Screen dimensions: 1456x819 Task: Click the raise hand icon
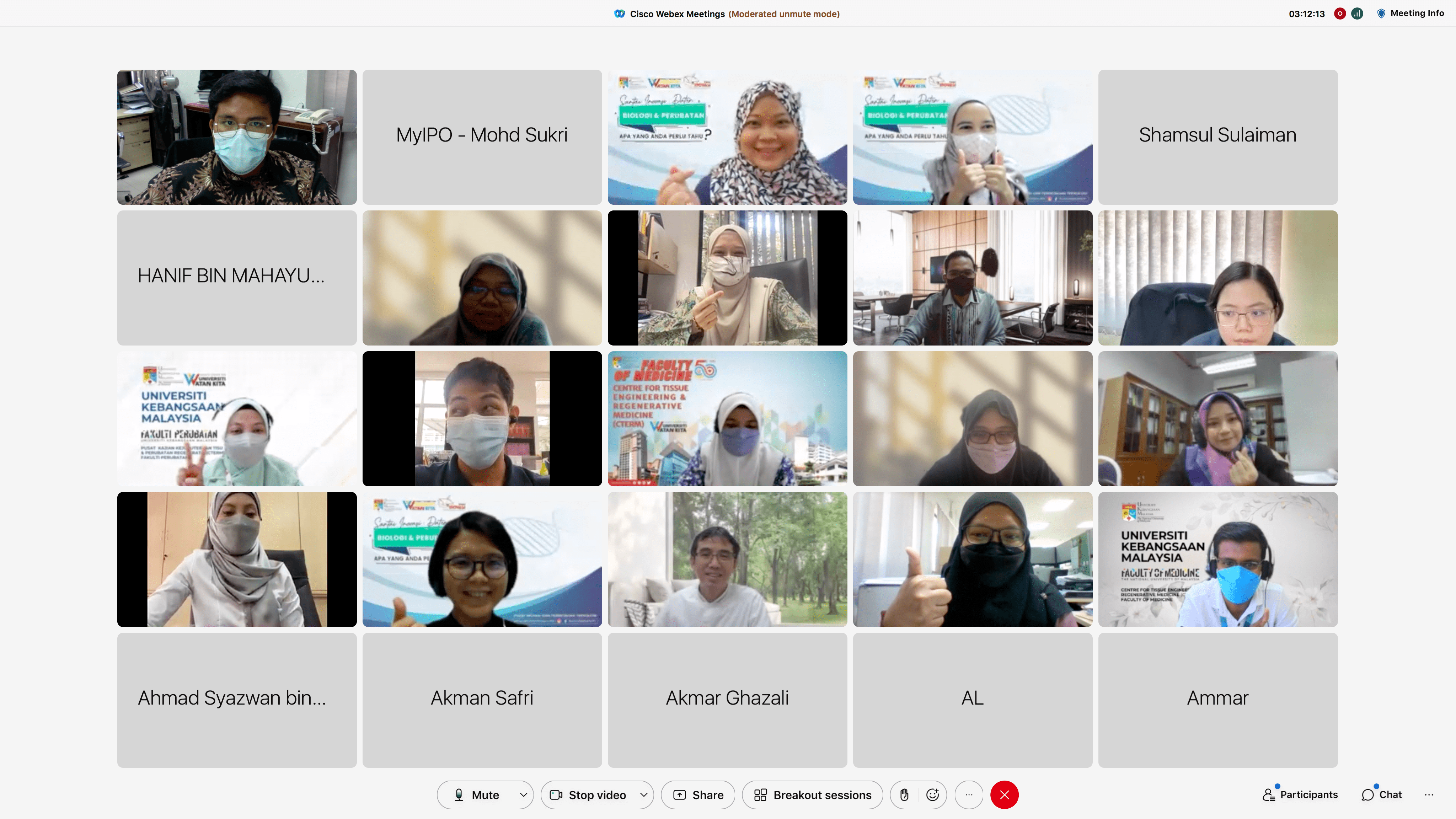(904, 795)
